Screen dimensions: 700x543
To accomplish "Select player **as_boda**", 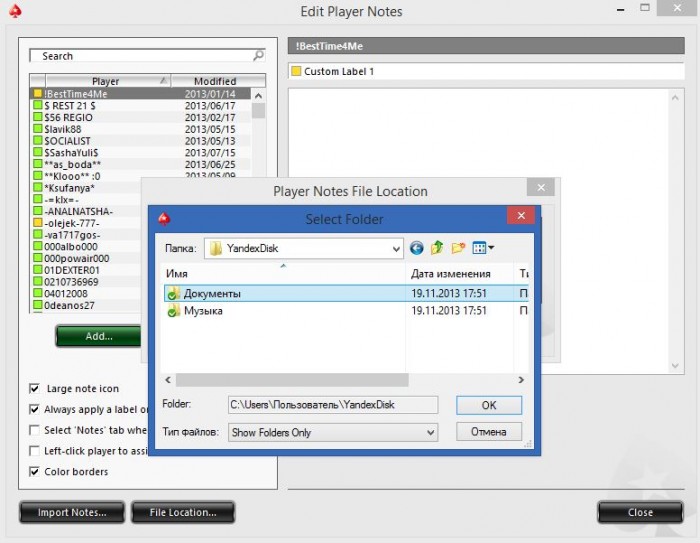I will pos(141,164).
